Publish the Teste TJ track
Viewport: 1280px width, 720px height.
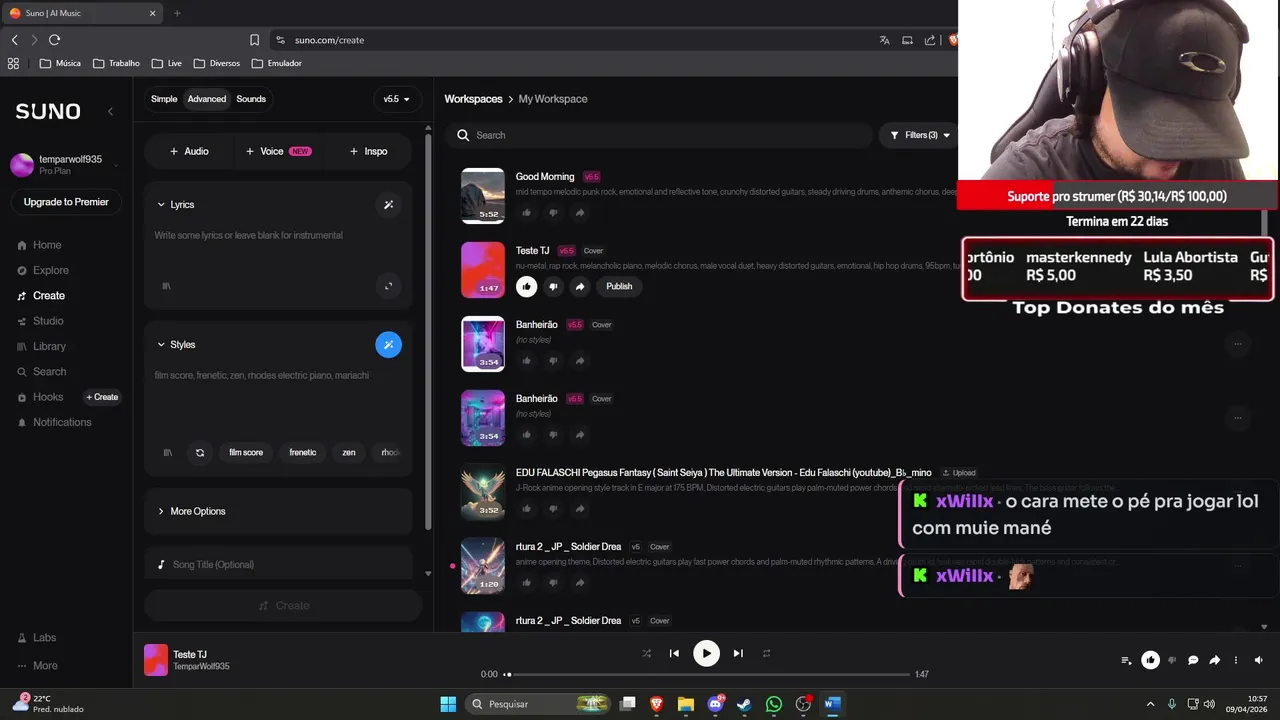click(619, 286)
